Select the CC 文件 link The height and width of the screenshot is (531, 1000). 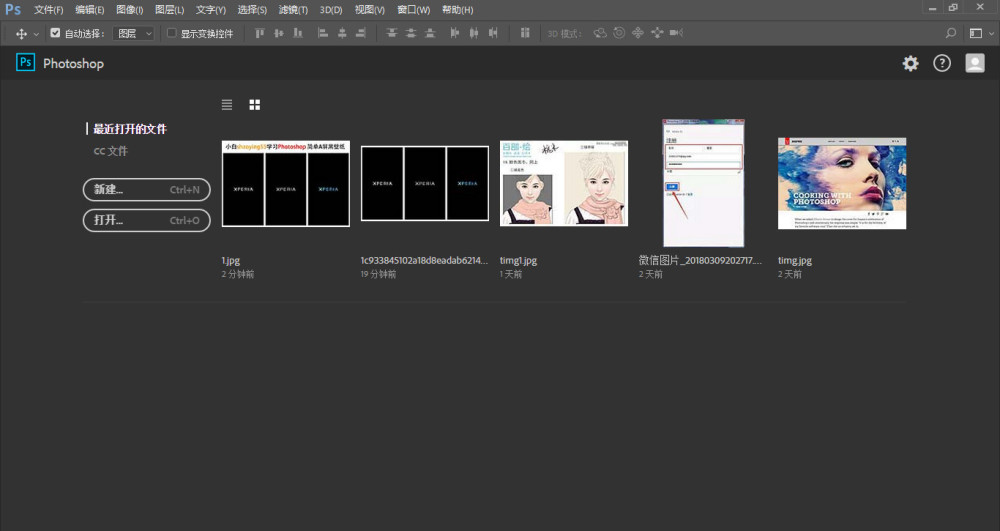pos(111,151)
